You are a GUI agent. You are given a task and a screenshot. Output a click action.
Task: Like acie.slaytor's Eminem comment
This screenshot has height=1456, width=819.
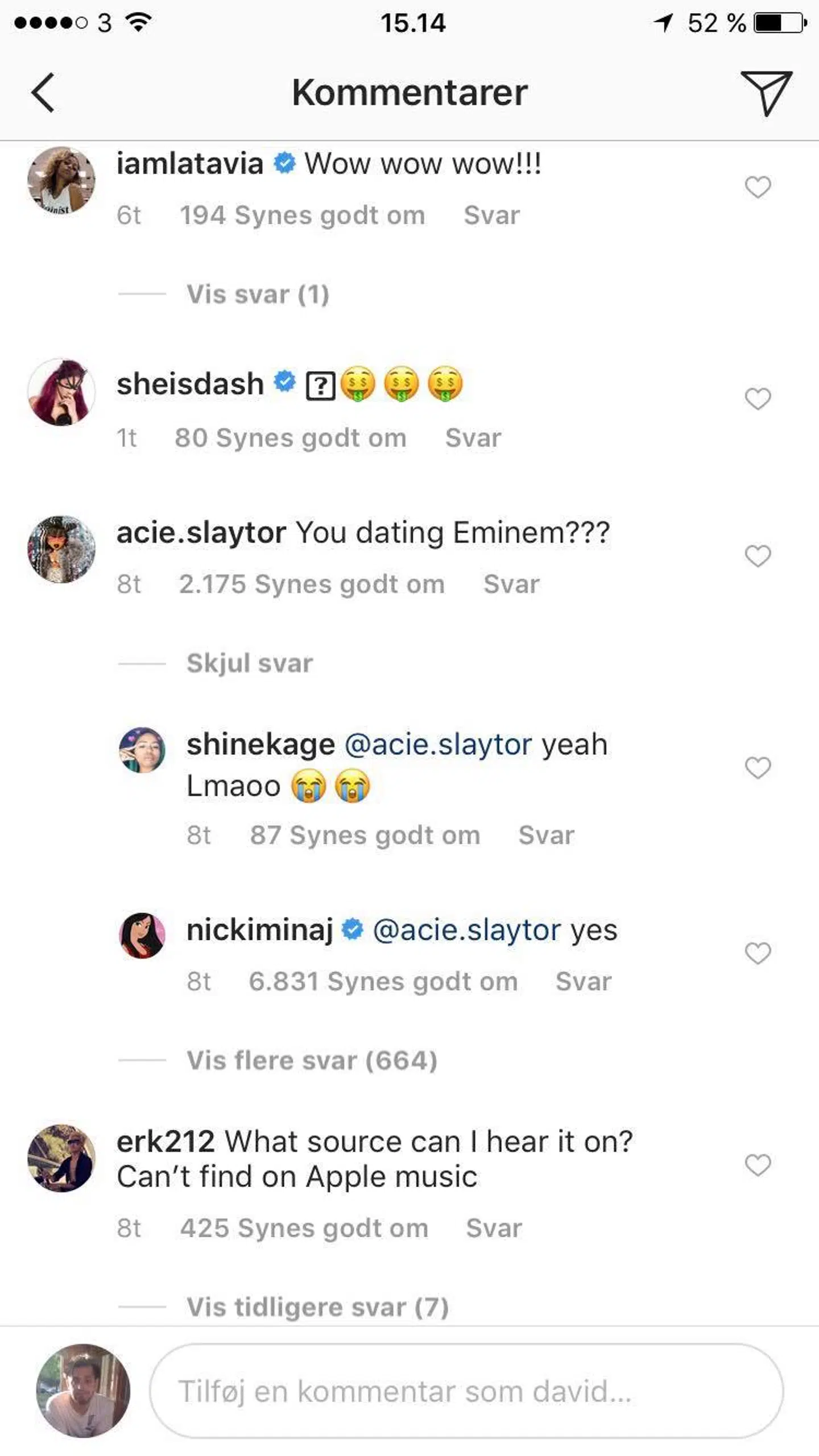click(x=758, y=555)
